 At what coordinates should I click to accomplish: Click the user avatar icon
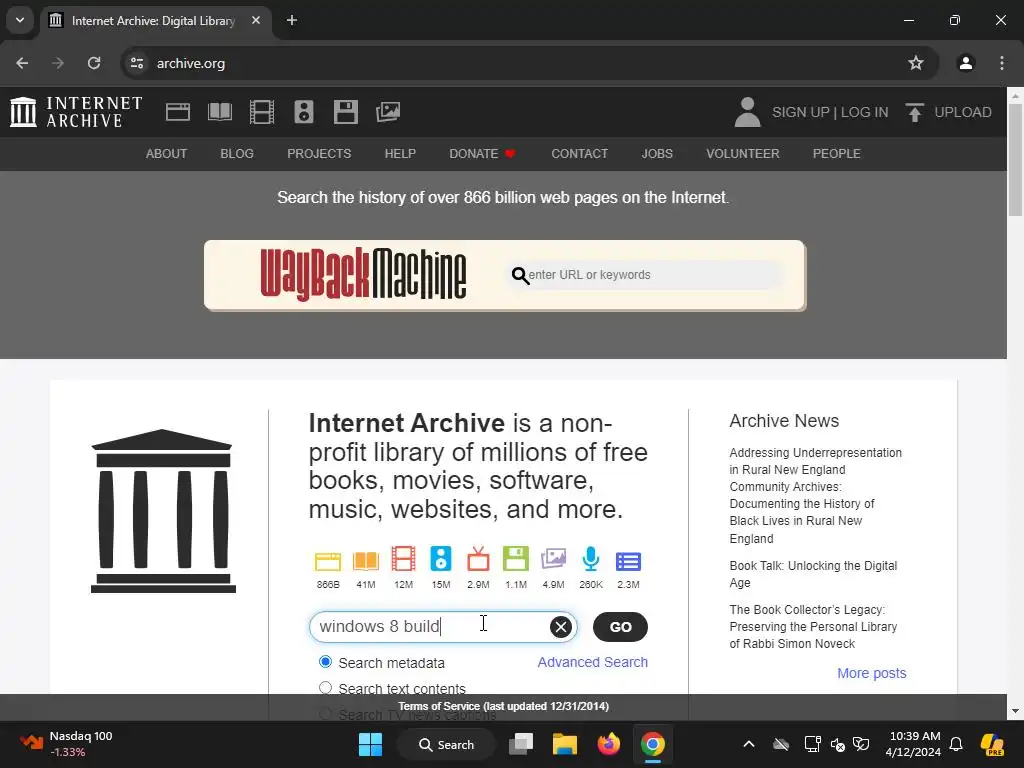pyautogui.click(x=747, y=112)
